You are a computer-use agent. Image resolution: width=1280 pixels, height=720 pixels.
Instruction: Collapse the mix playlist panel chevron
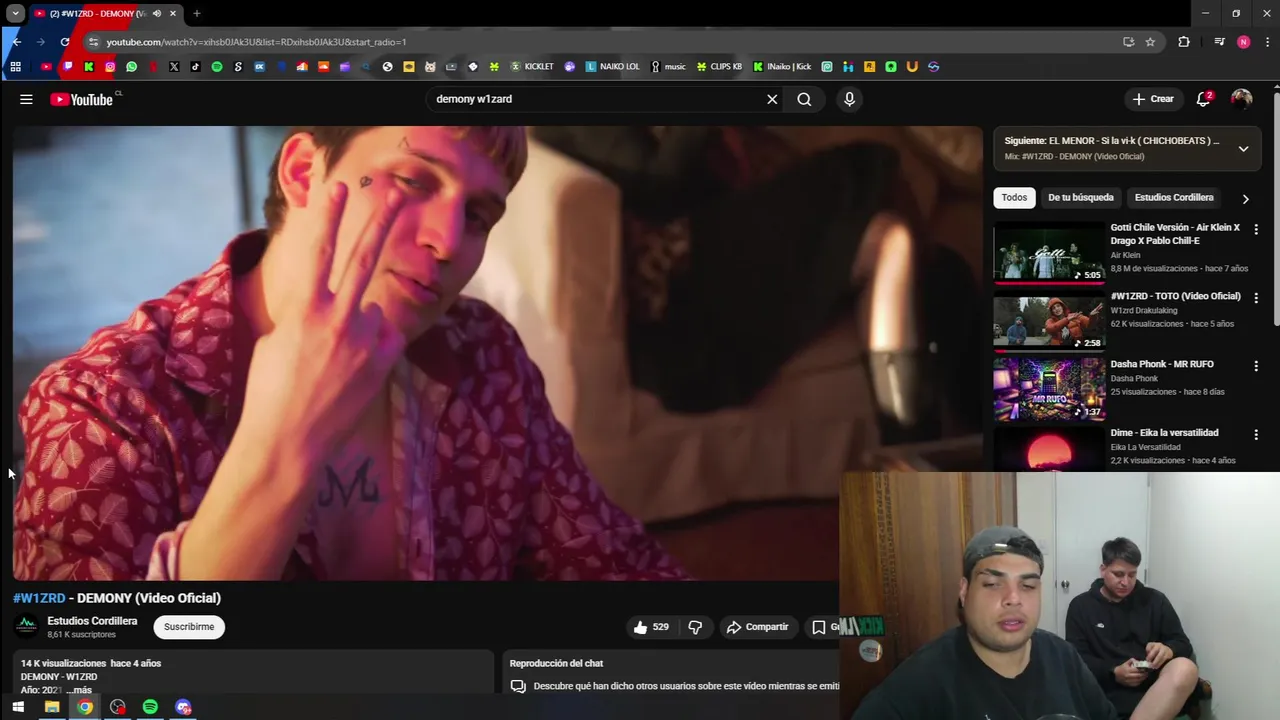click(1243, 148)
